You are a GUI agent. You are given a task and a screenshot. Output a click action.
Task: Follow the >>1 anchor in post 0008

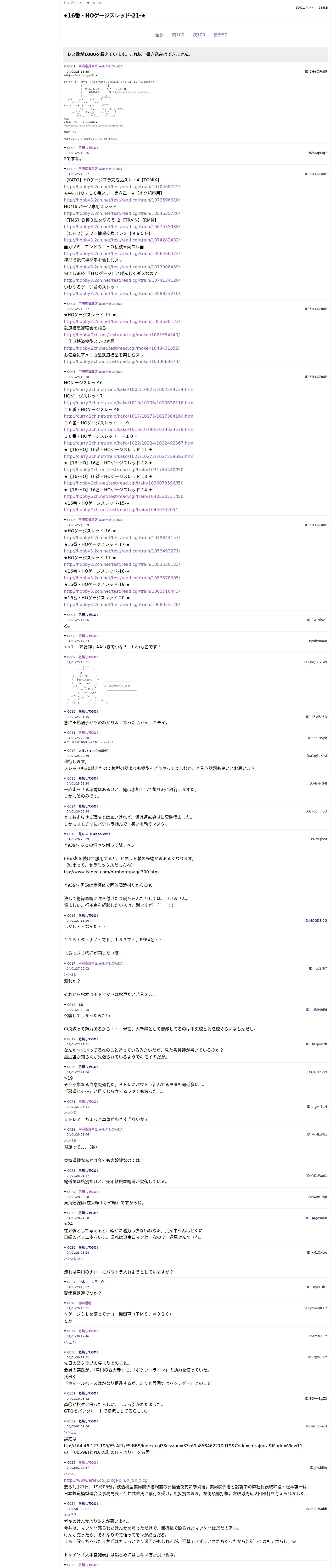pos(69,647)
